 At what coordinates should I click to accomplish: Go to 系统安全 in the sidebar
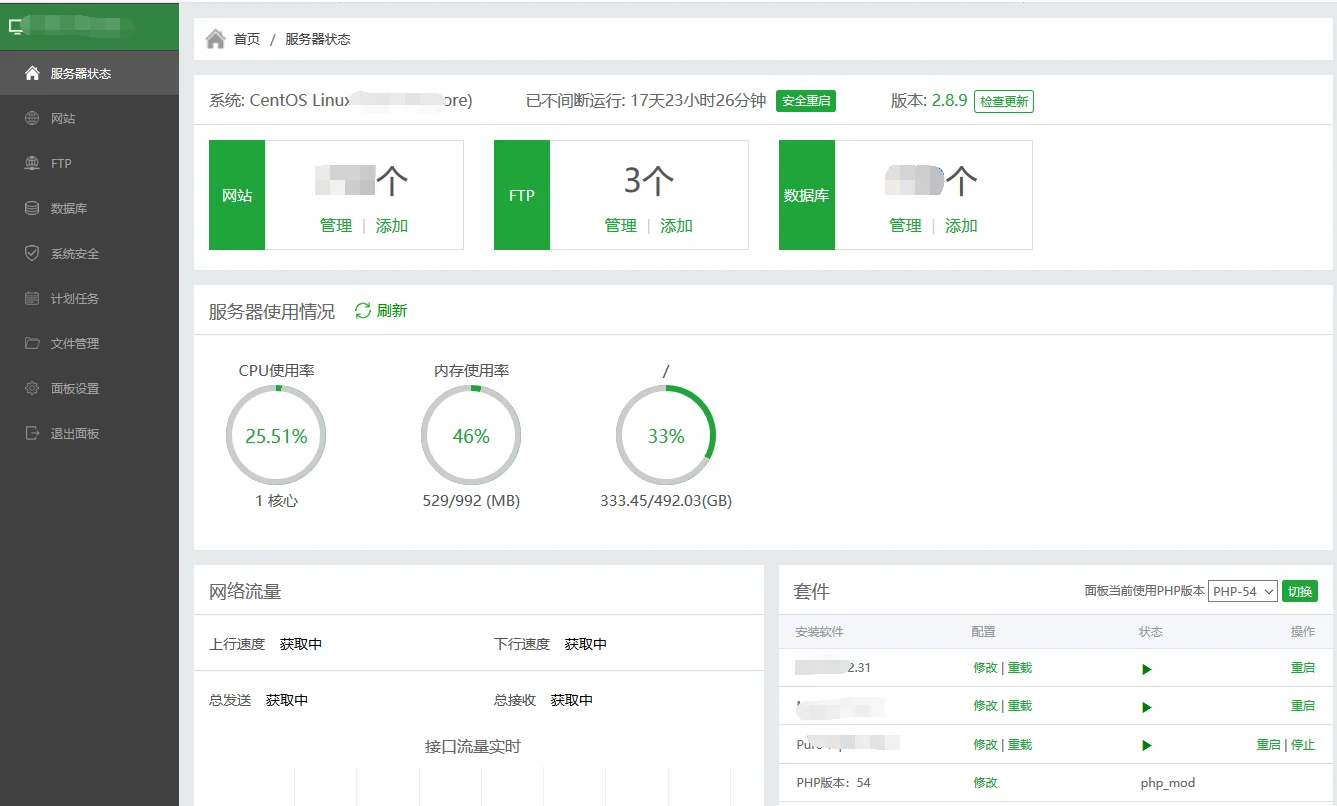tap(90, 253)
